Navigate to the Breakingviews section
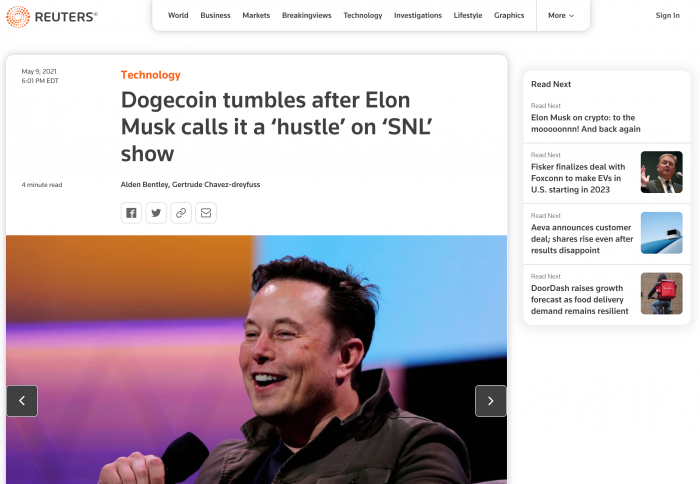This screenshot has width=700, height=484. pyautogui.click(x=307, y=16)
